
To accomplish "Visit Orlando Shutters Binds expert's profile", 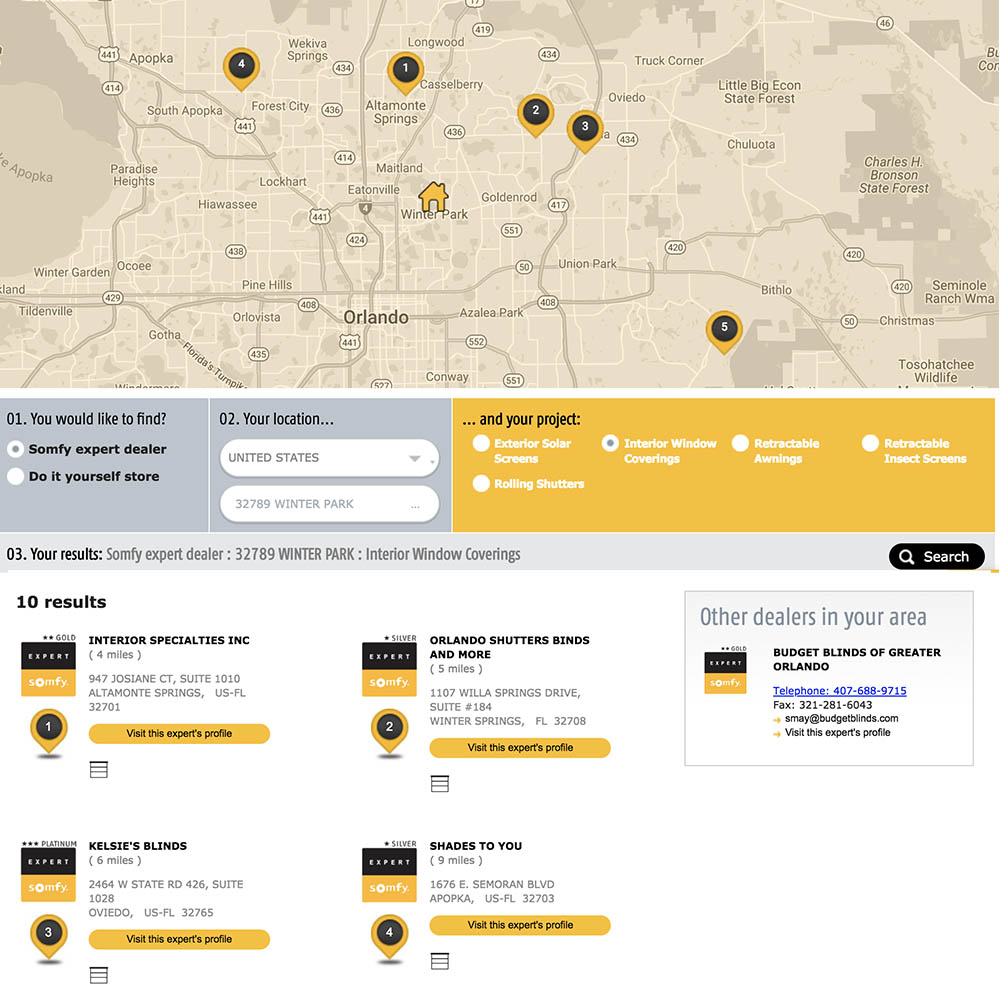I will (520, 747).
